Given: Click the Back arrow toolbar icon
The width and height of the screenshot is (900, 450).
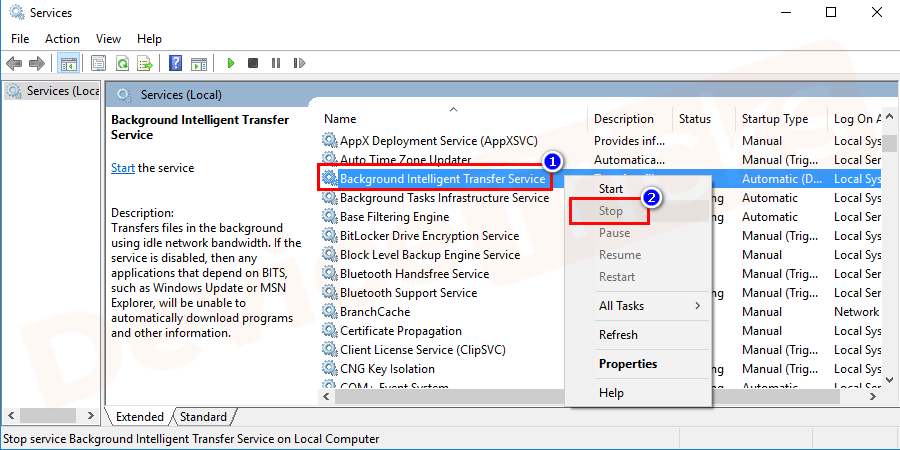Looking at the screenshot, I should (15, 63).
